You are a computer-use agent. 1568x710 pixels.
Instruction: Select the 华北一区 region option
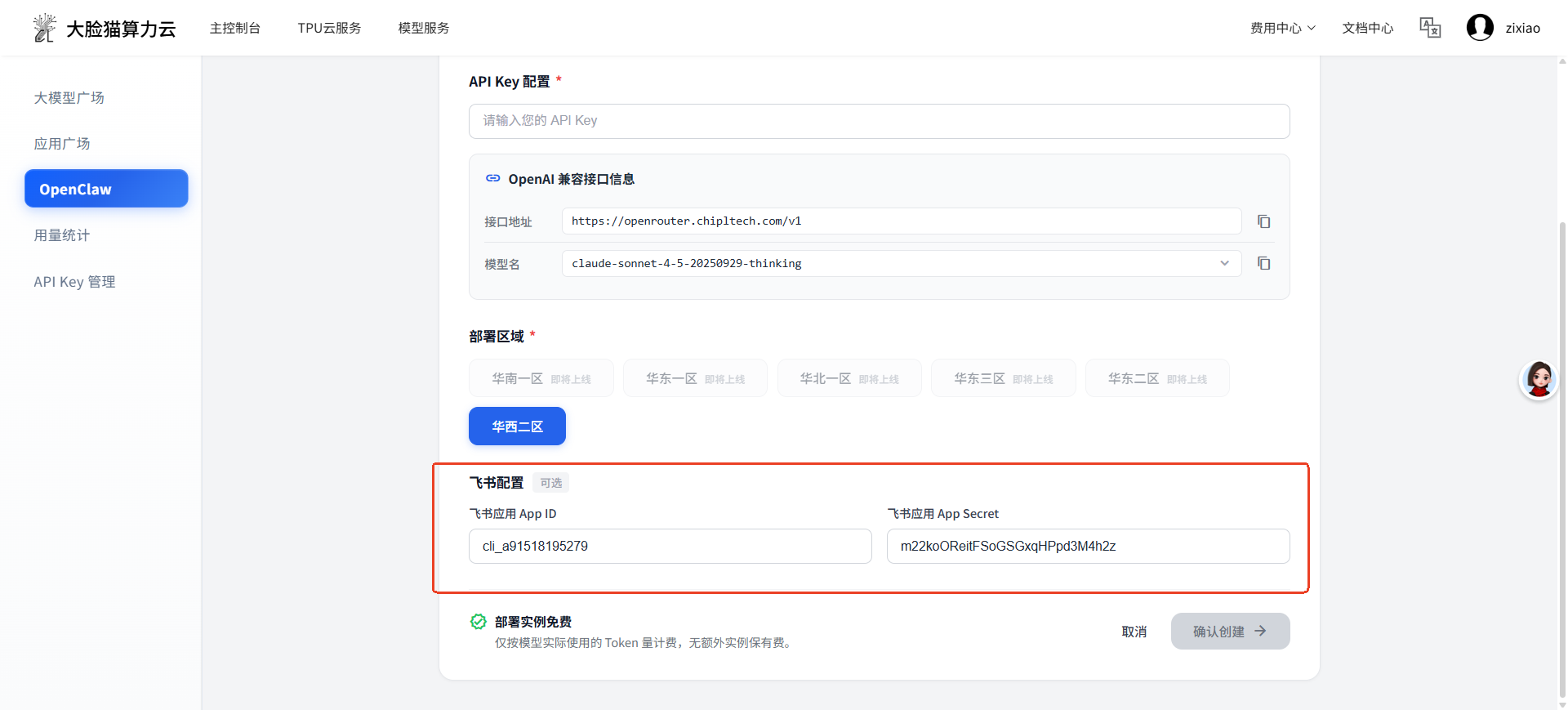pyautogui.click(x=849, y=378)
